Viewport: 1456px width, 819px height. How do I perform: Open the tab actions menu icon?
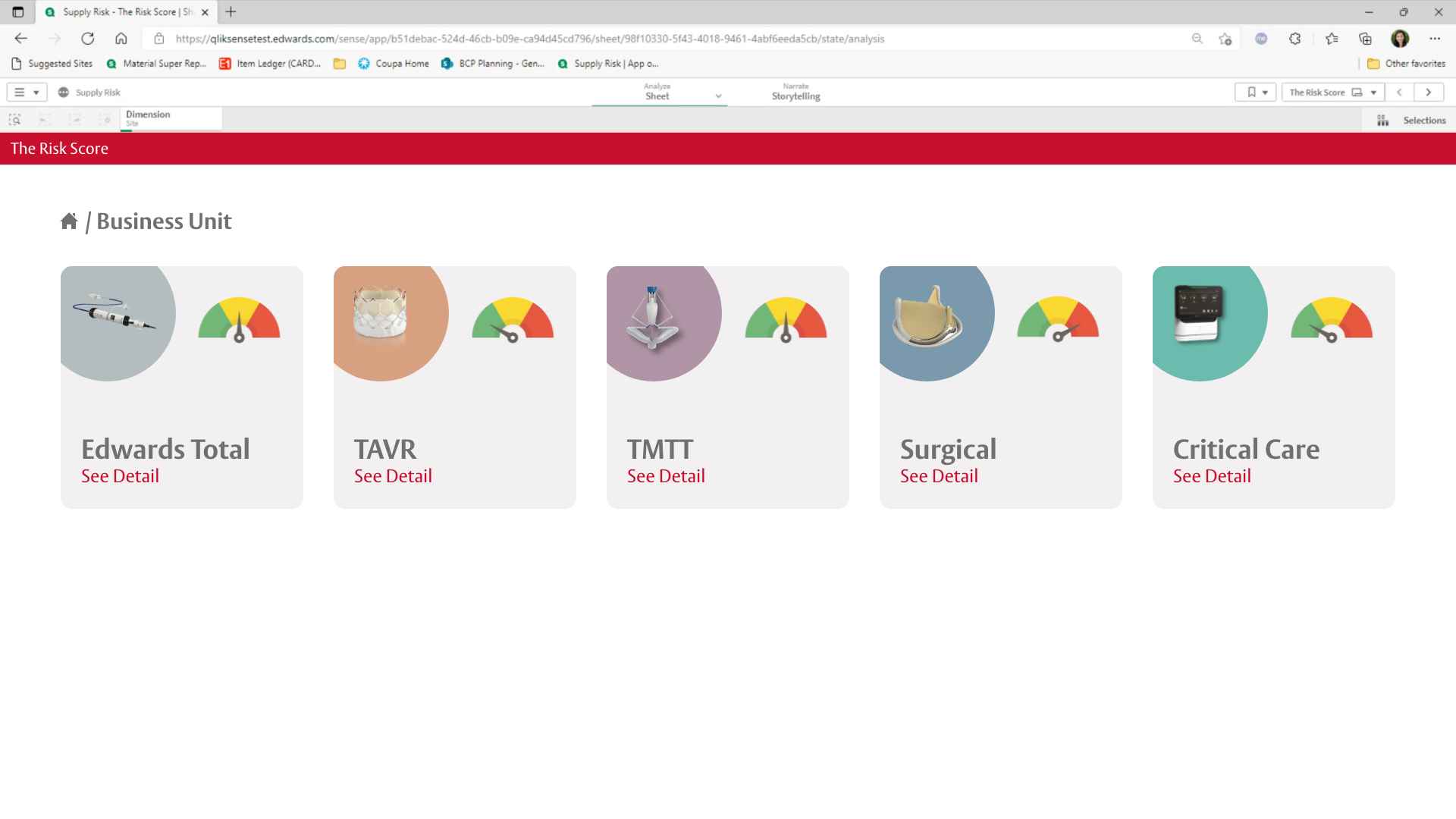18,12
